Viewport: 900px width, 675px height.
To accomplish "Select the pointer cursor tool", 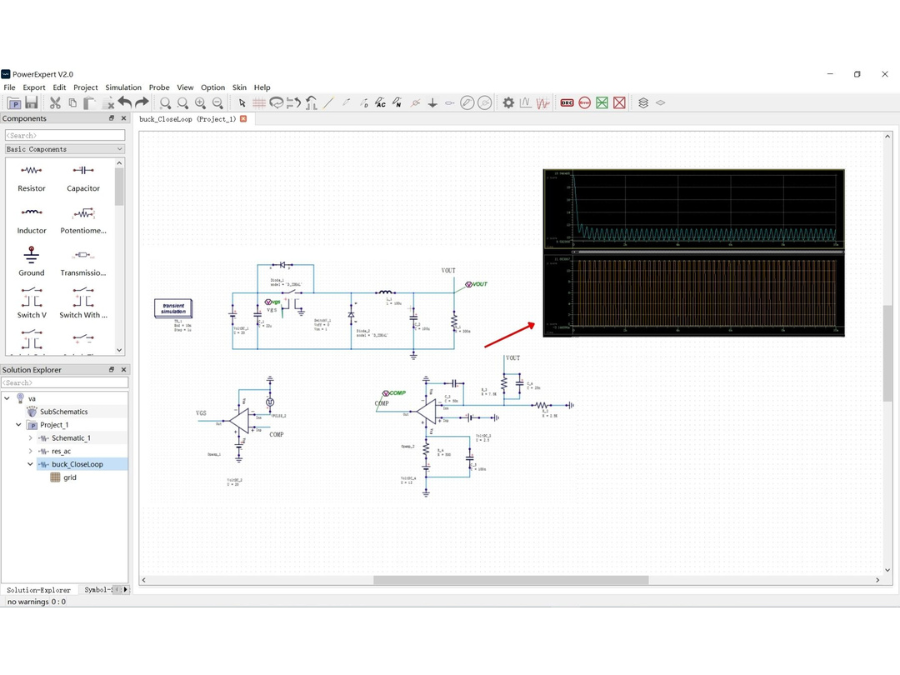I will pyautogui.click(x=242, y=103).
